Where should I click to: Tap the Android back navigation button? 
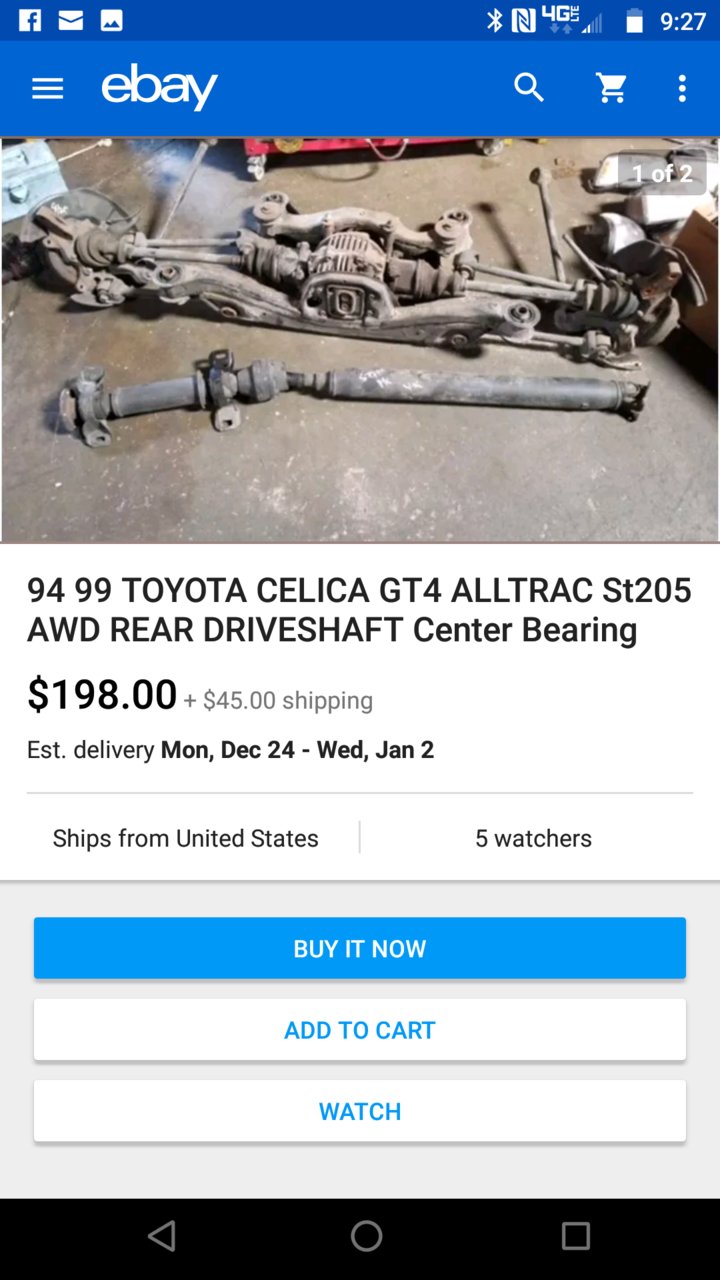click(x=162, y=1236)
